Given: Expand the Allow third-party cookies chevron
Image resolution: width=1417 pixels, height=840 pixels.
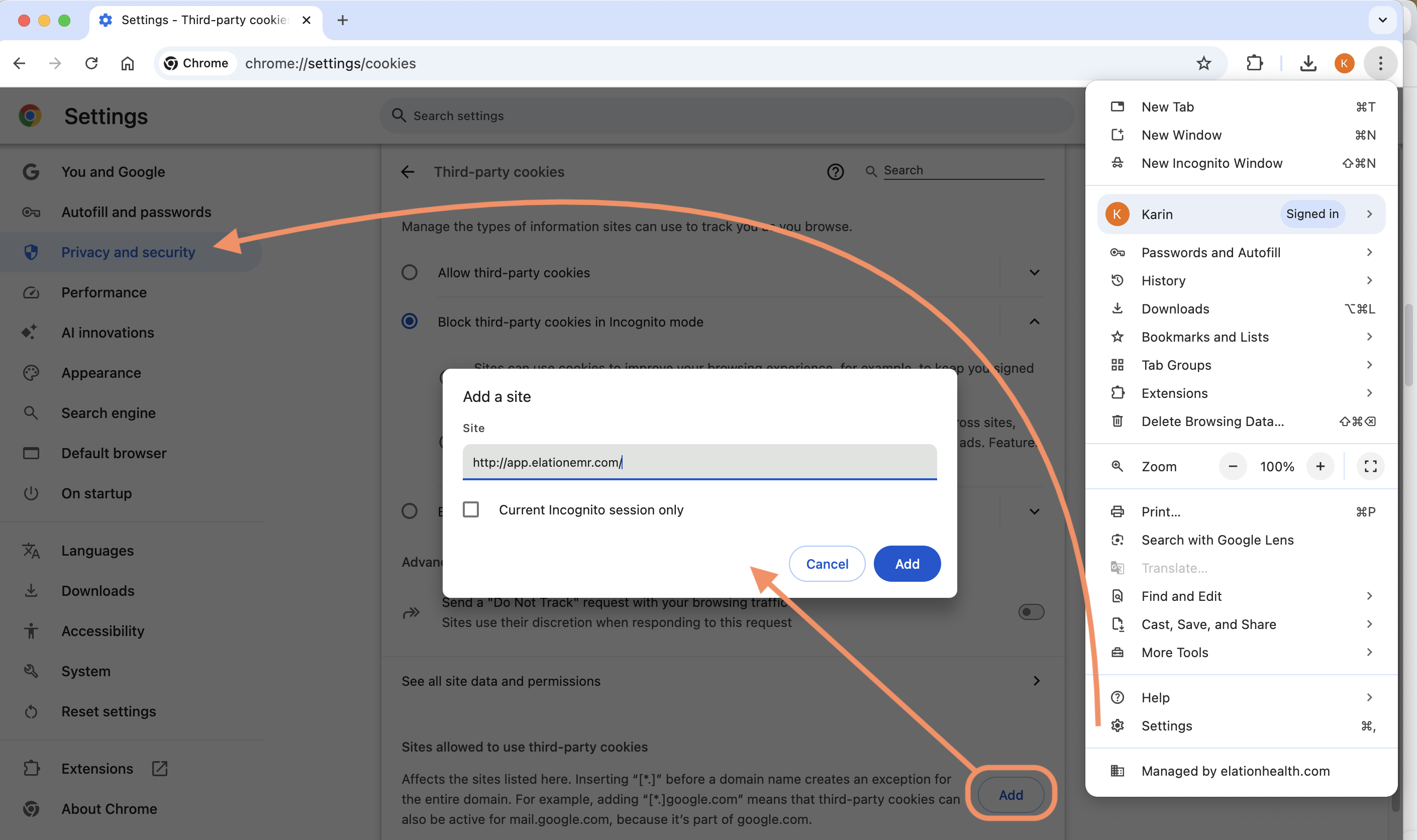Looking at the screenshot, I should coord(1034,273).
